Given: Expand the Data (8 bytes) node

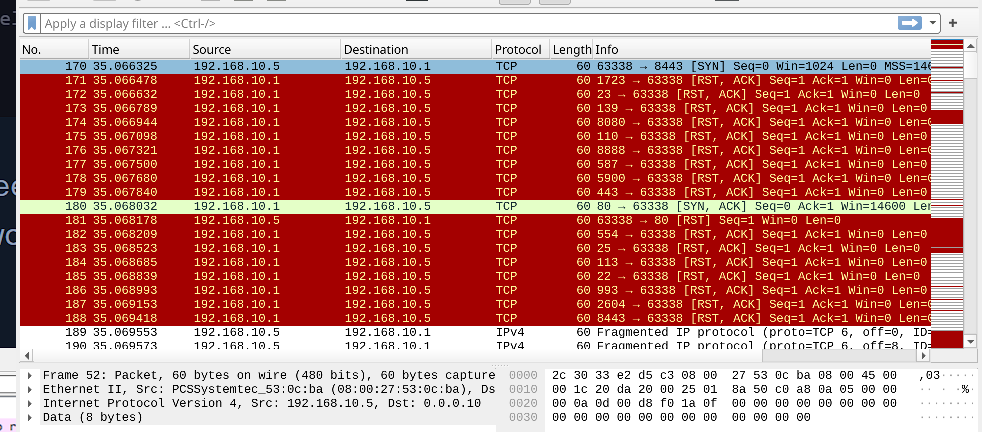Looking at the screenshot, I should [x=29, y=416].
